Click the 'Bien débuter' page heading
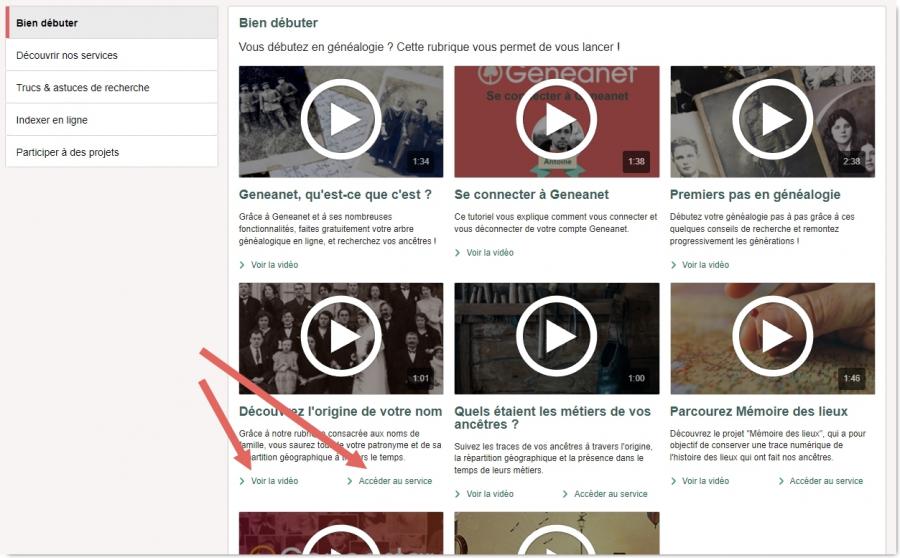 coord(278,23)
